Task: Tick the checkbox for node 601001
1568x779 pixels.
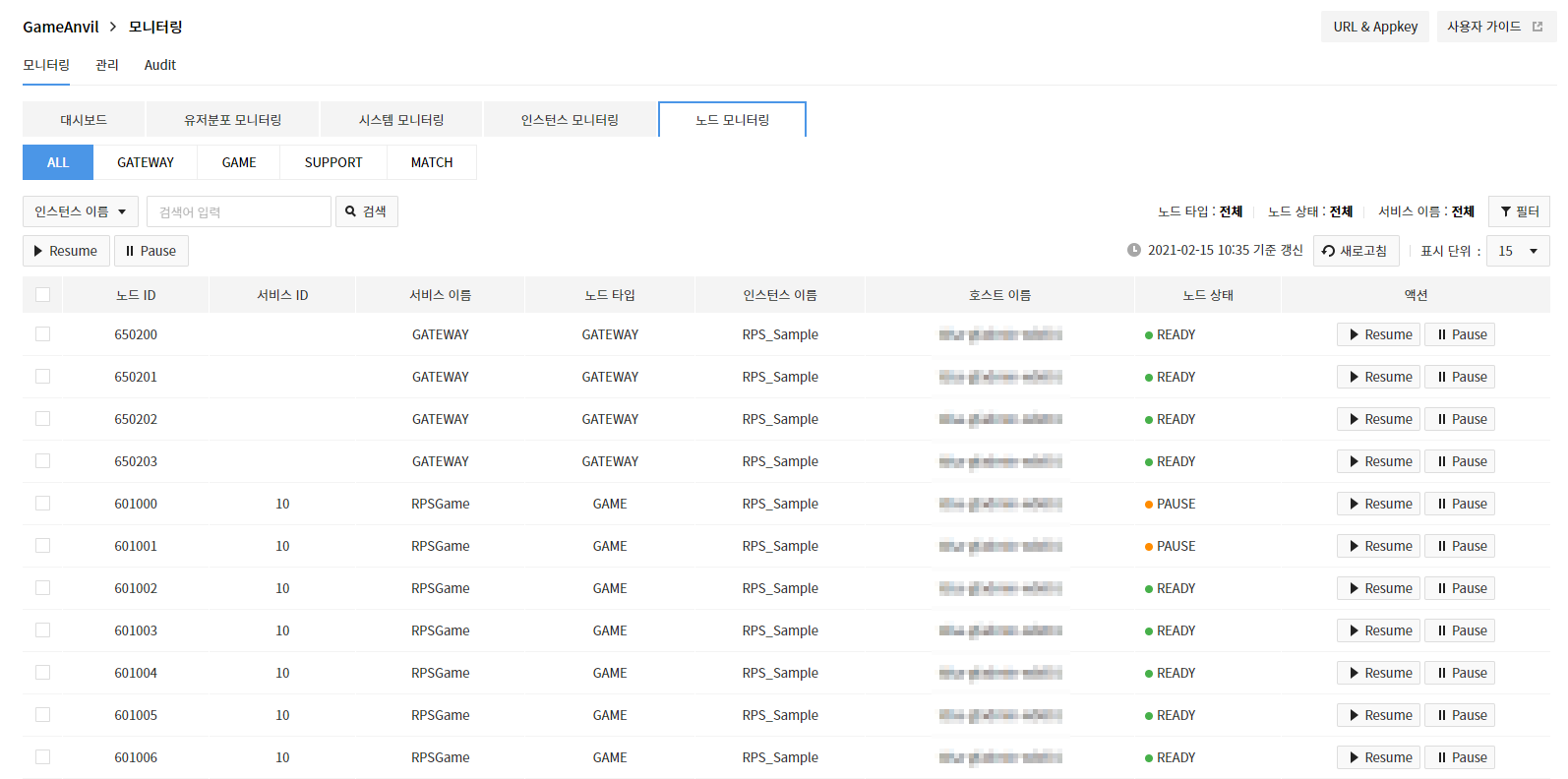Action: coord(42,546)
